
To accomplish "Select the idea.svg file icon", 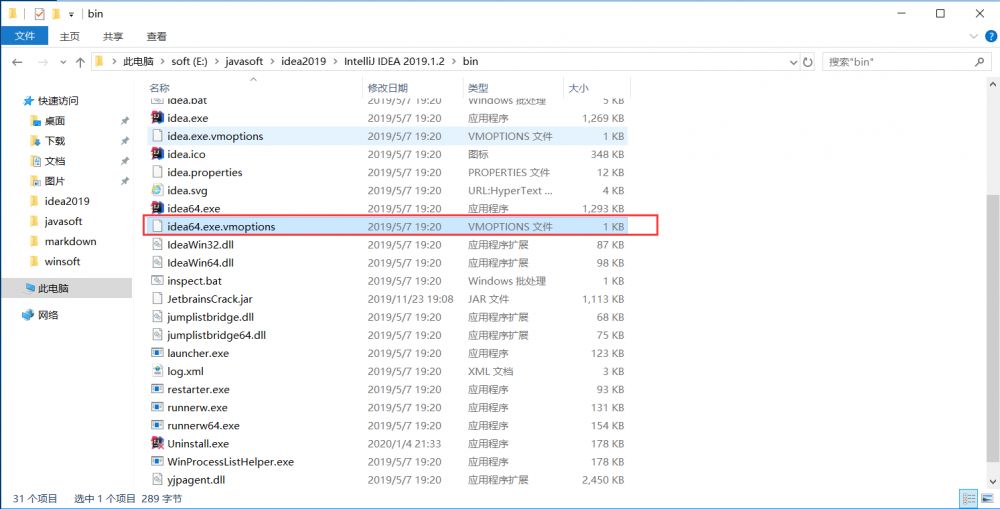I will point(157,190).
